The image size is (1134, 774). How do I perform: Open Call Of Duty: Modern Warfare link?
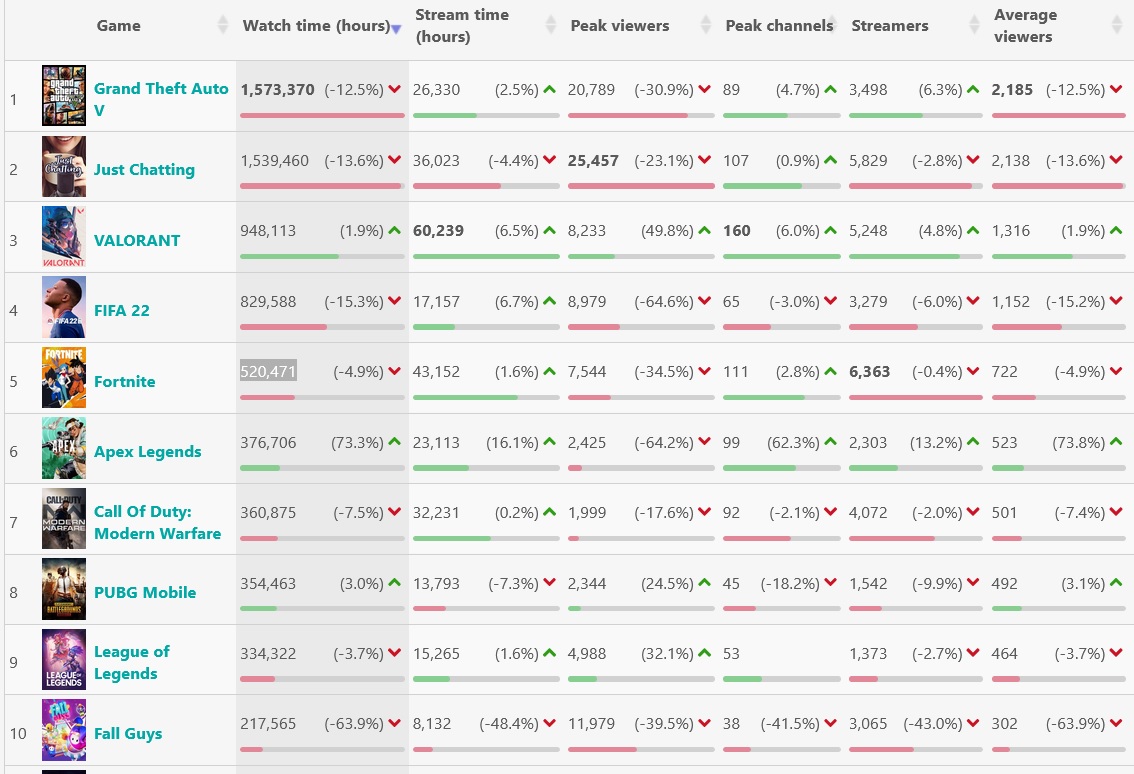tap(158, 522)
